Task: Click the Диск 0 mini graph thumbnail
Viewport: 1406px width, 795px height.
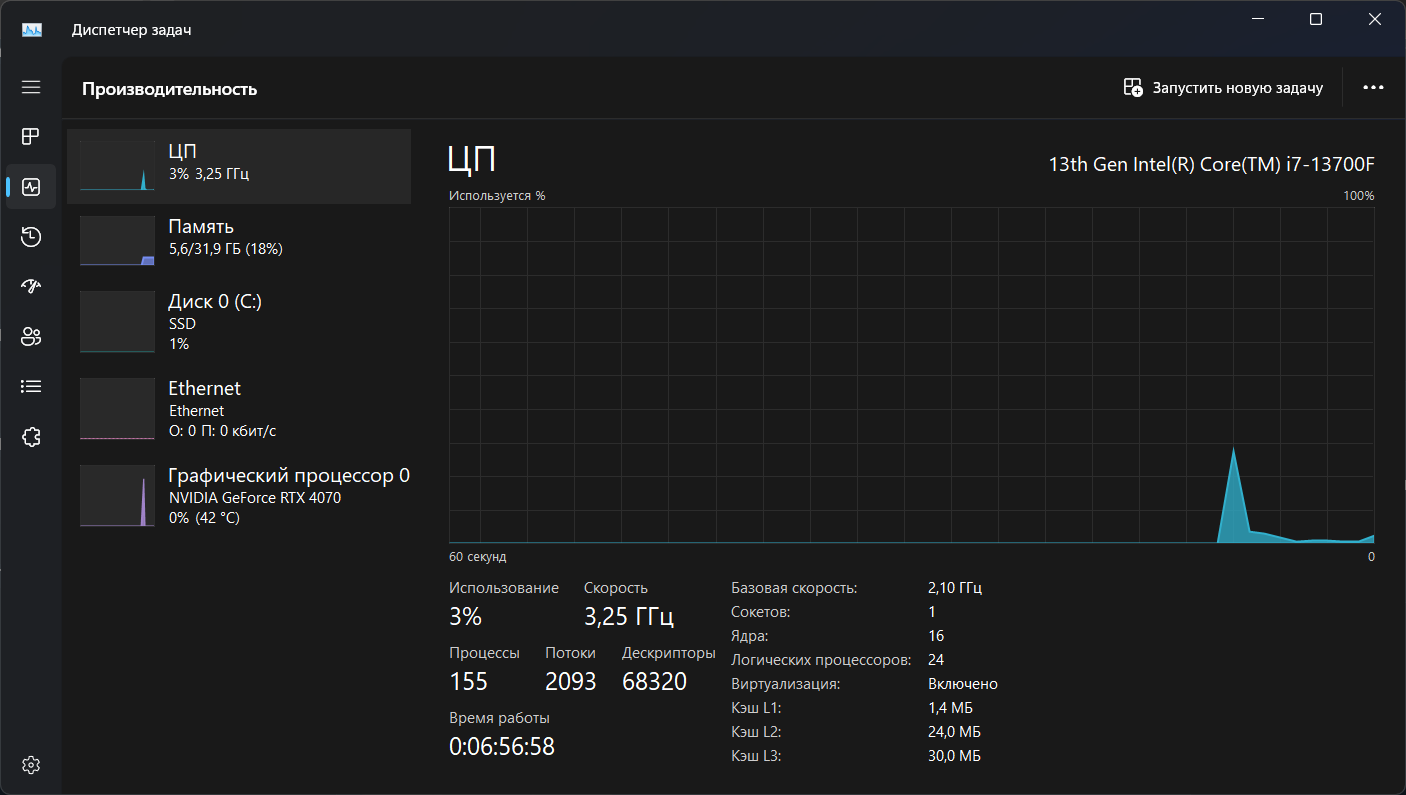Action: click(x=117, y=322)
